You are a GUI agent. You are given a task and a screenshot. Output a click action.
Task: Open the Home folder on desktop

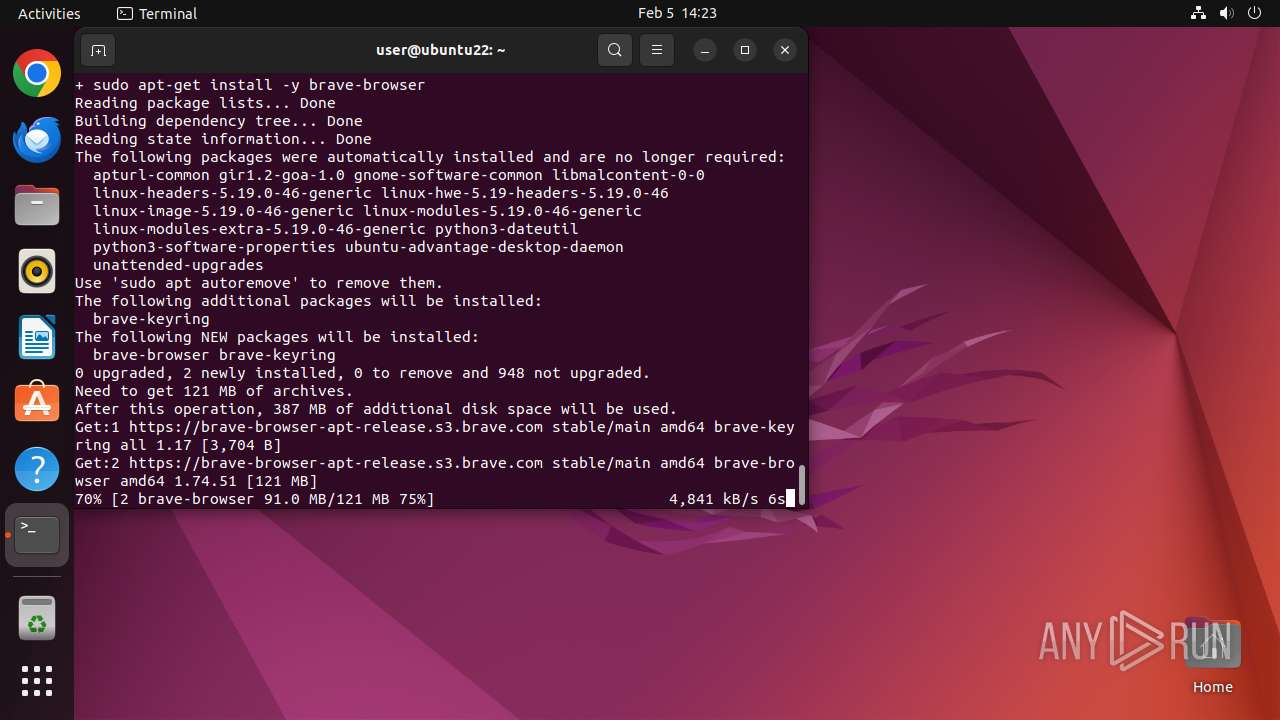[x=1213, y=656]
